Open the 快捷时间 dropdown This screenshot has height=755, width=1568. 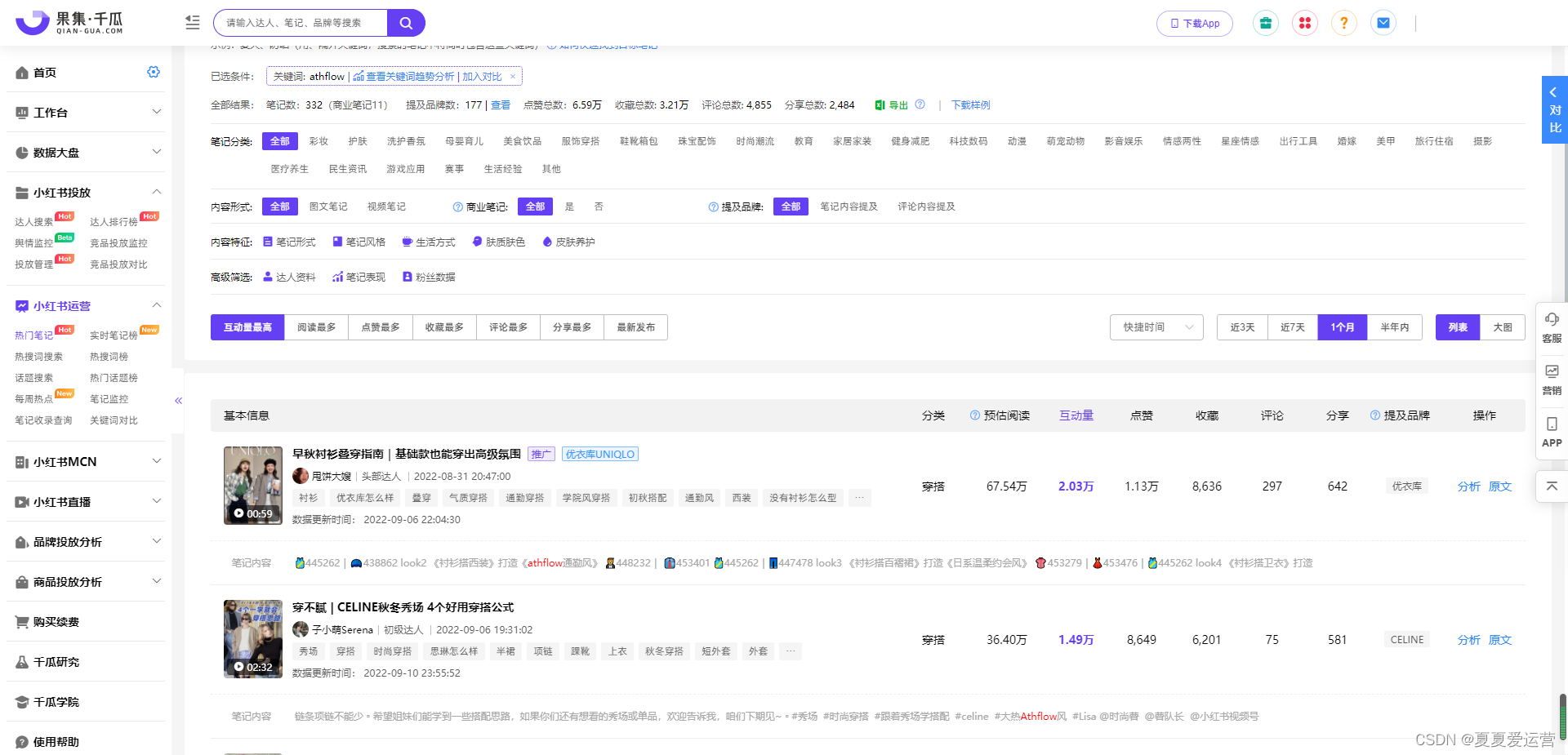[x=1156, y=327]
